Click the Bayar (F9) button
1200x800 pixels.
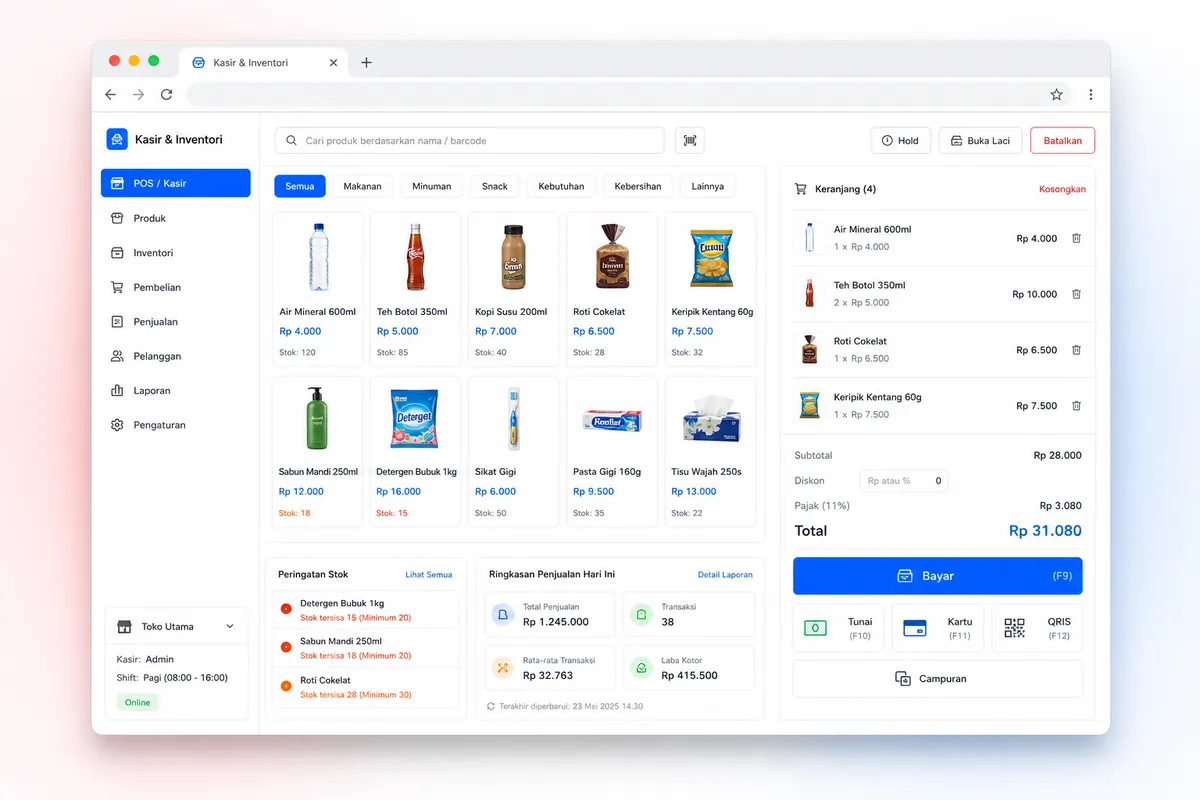938,576
